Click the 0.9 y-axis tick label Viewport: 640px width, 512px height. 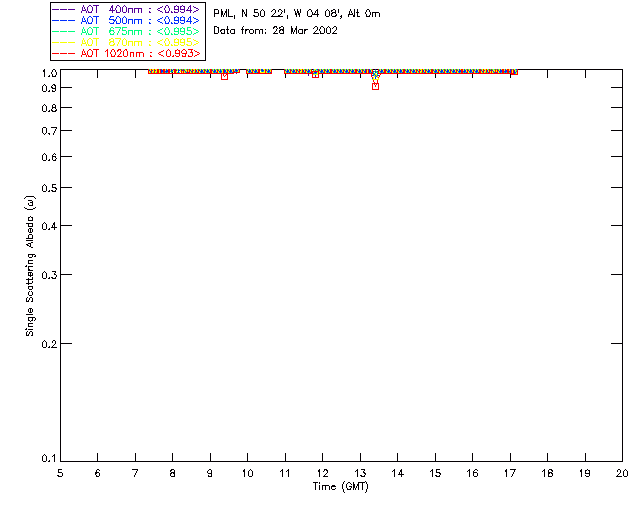click(x=49, y=88)
